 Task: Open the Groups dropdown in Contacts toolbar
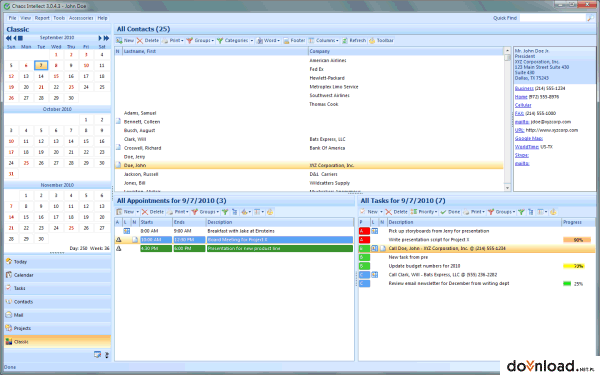click(x=201, y=41)
